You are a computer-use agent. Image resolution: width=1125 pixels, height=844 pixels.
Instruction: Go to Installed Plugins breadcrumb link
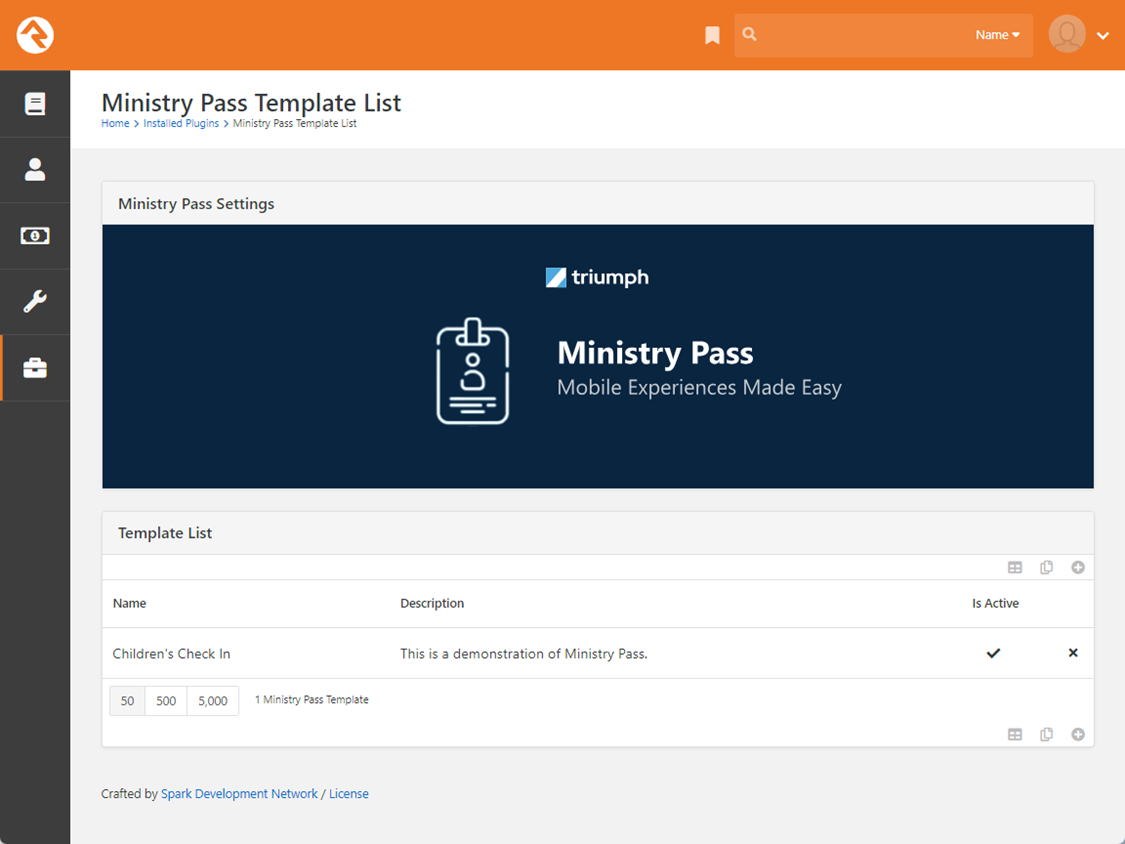(181, 123)
